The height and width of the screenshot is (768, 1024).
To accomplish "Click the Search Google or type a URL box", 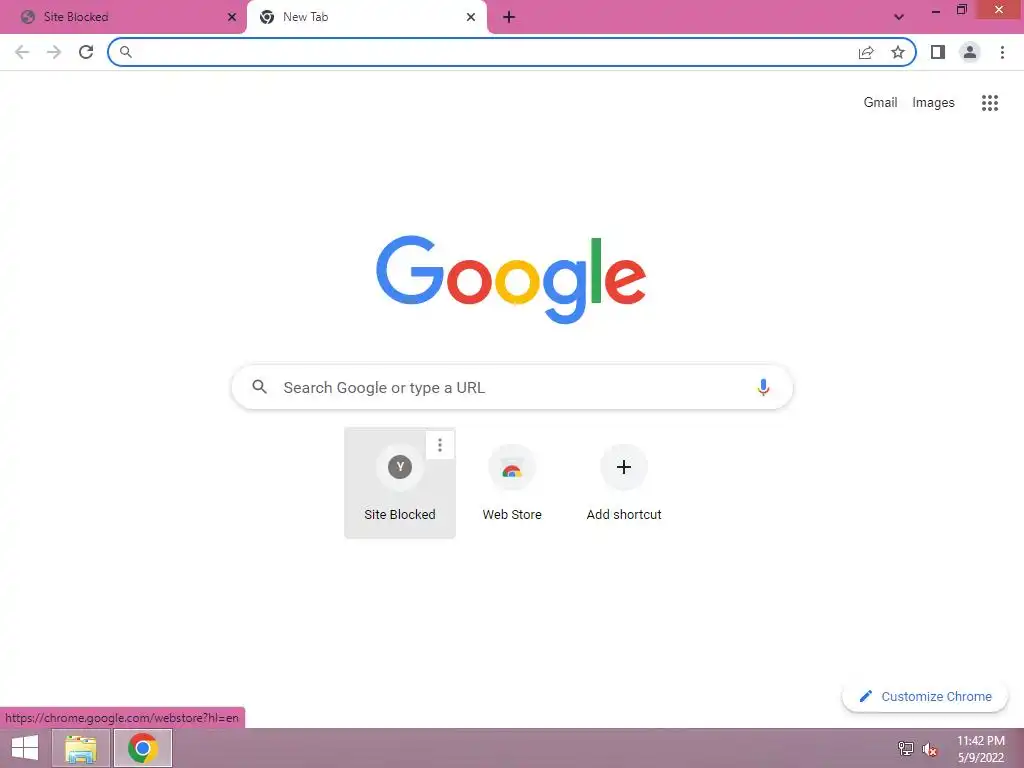I will (512, 387).
